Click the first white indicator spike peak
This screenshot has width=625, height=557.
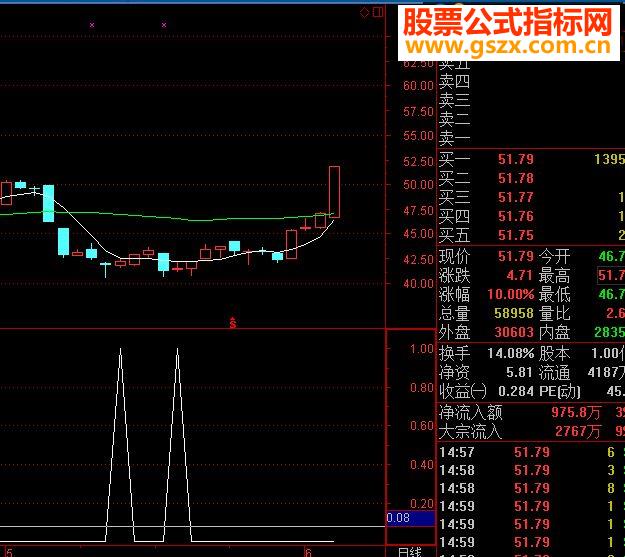pos(120,350)
